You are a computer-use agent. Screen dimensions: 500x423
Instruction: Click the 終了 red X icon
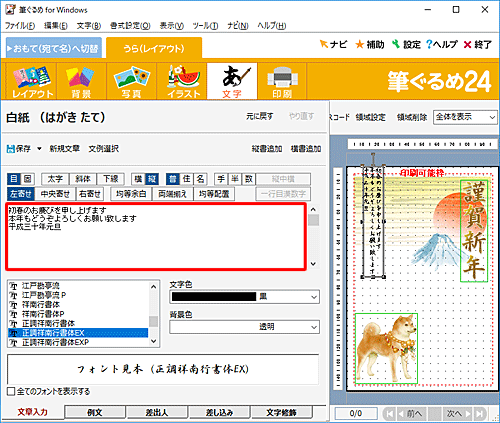478,44
